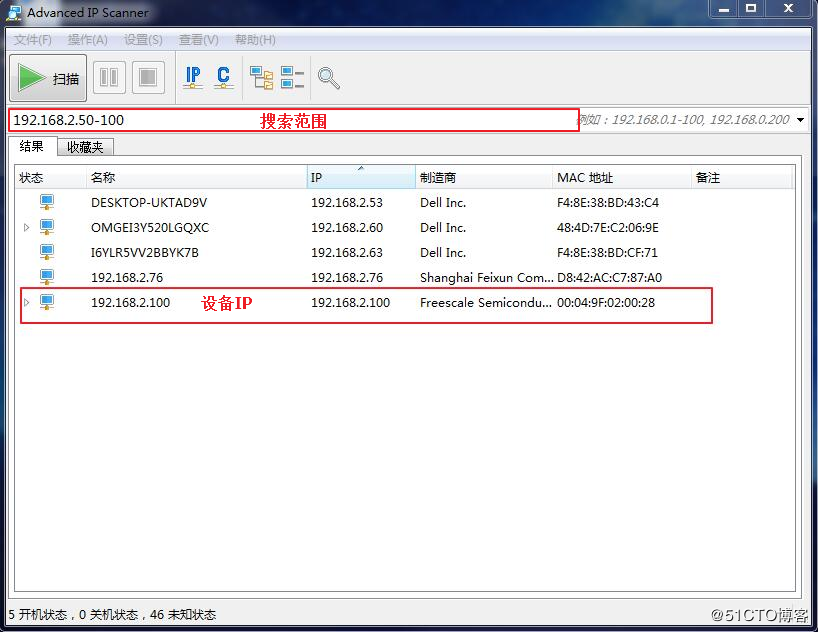
Task: Click MAC address 00:04:9F:02:00:28
Action: pos(606,303)
